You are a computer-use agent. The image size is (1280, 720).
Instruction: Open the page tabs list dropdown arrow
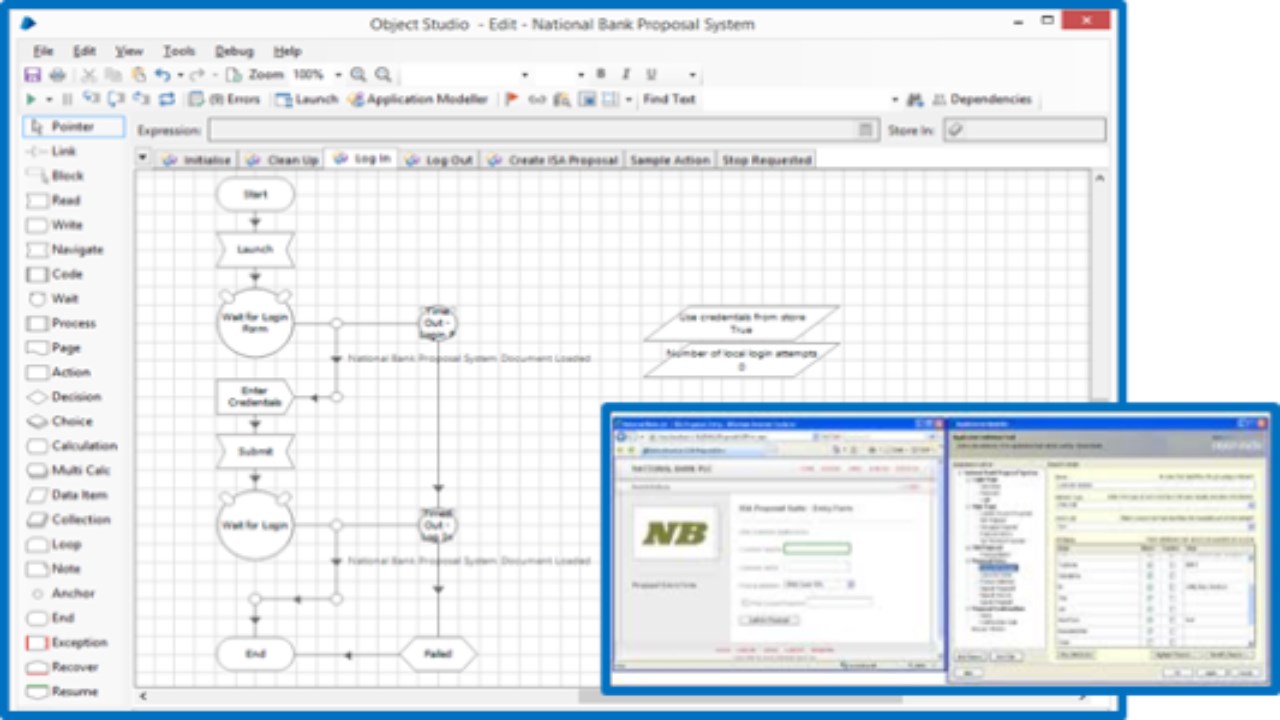(142, 158)
